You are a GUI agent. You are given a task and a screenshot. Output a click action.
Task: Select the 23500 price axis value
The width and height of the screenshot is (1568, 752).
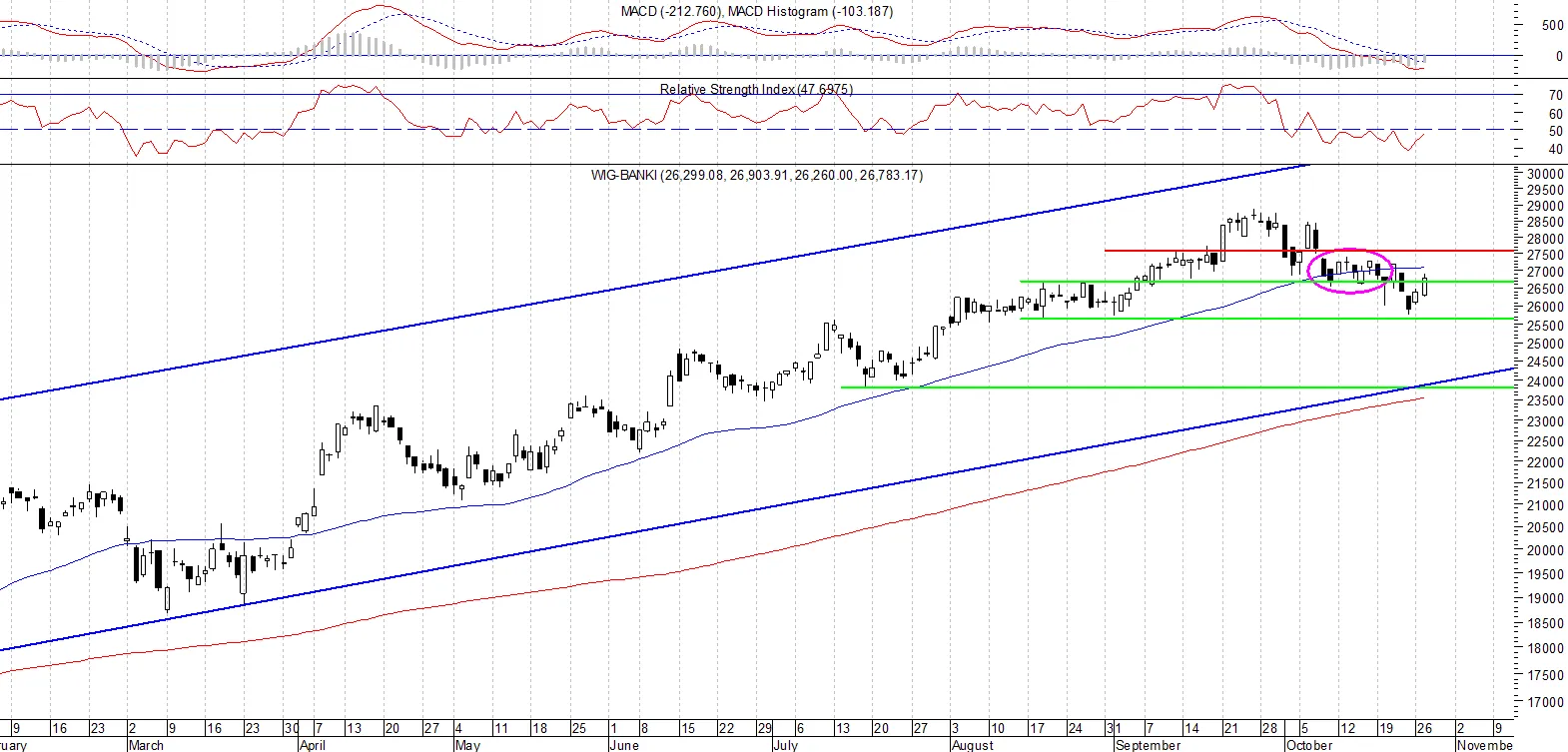click(1545, 401)
